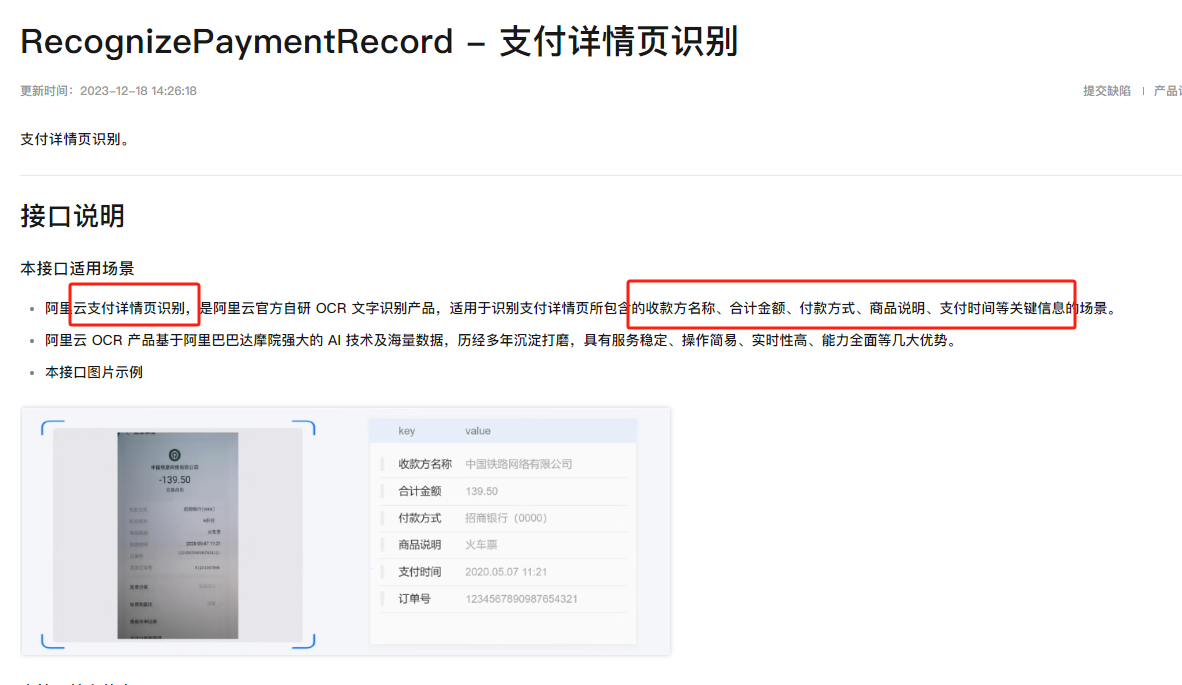Click the 支付详情页识别。 summary line

[78, 139]
